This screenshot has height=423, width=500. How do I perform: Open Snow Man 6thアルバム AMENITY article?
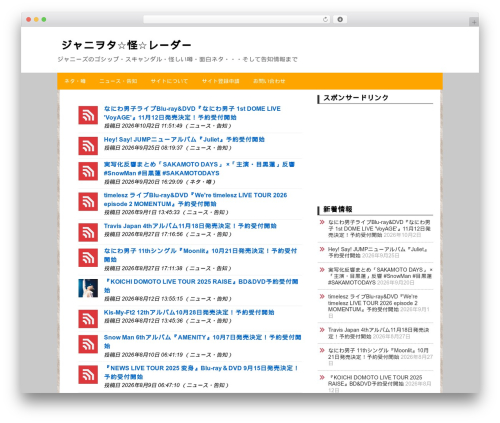202,341
